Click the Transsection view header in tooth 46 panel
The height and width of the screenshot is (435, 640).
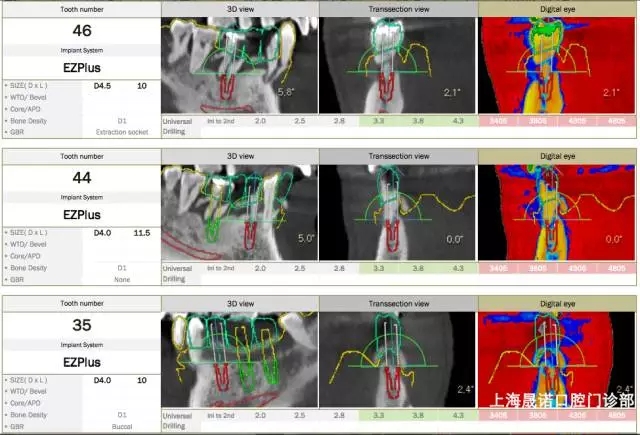coord(398,8)
